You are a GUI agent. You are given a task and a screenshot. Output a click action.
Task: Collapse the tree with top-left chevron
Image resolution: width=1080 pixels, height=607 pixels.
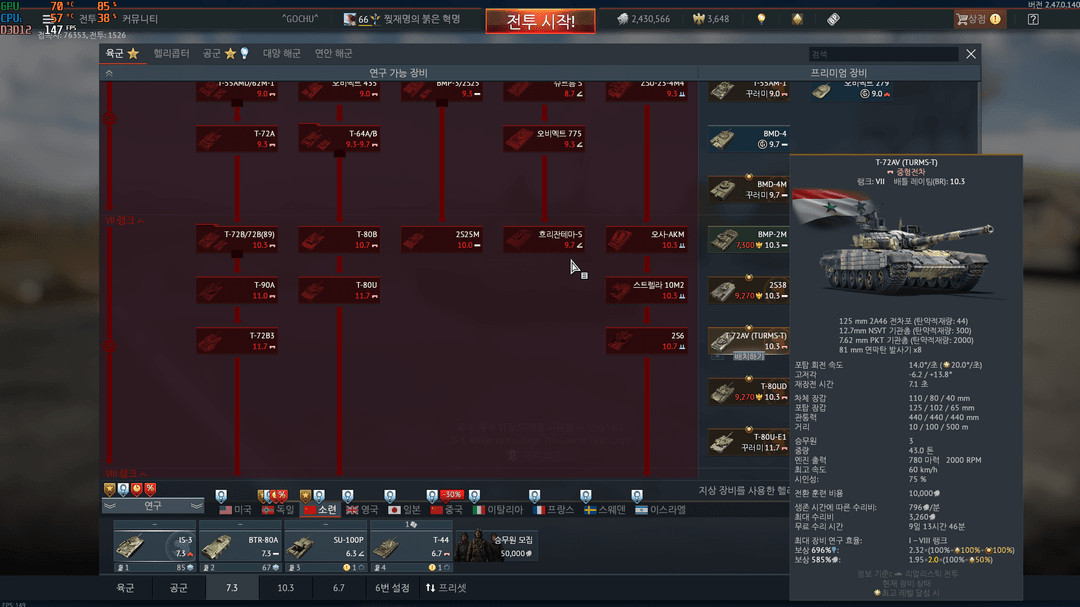click(x=109, y=73)
